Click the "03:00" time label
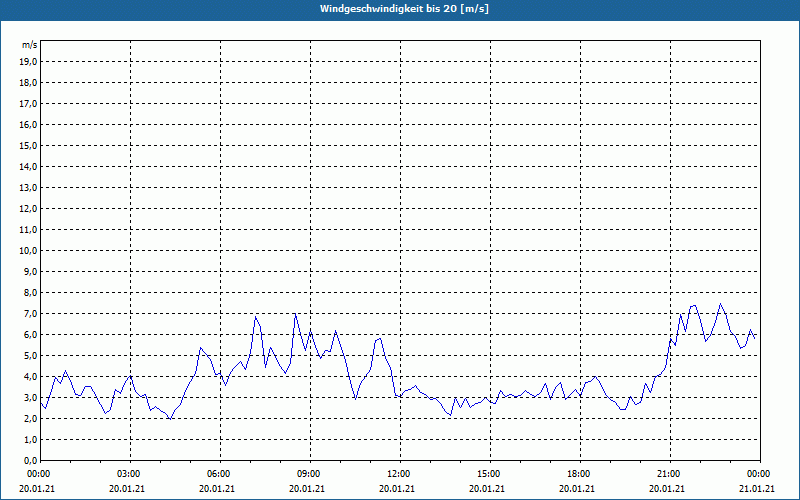 pyautogui.click(x=131, y=474)
